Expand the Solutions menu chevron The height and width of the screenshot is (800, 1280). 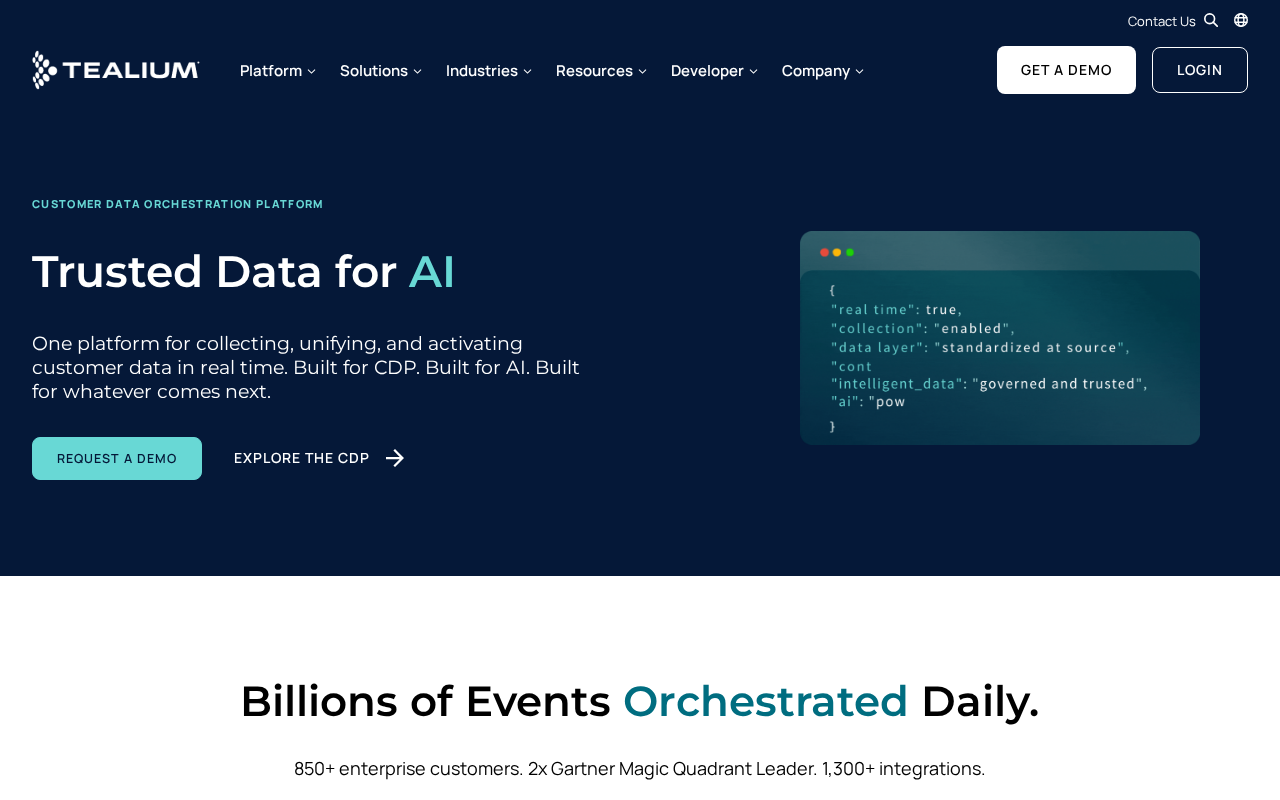click(x=417, y=71)
